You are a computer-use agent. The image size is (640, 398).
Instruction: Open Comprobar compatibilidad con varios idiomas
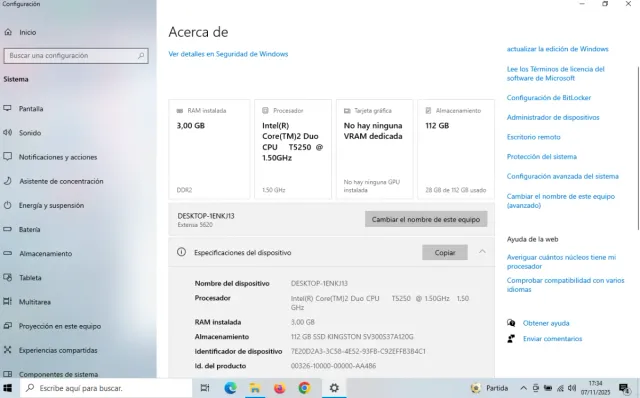point(565,285)
